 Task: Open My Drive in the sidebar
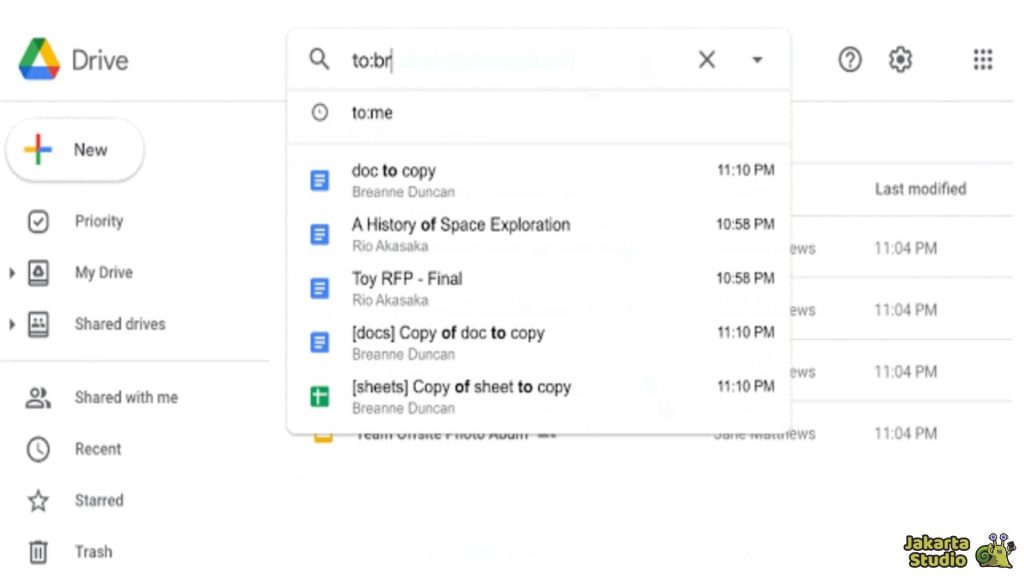(x=104, y=272)
